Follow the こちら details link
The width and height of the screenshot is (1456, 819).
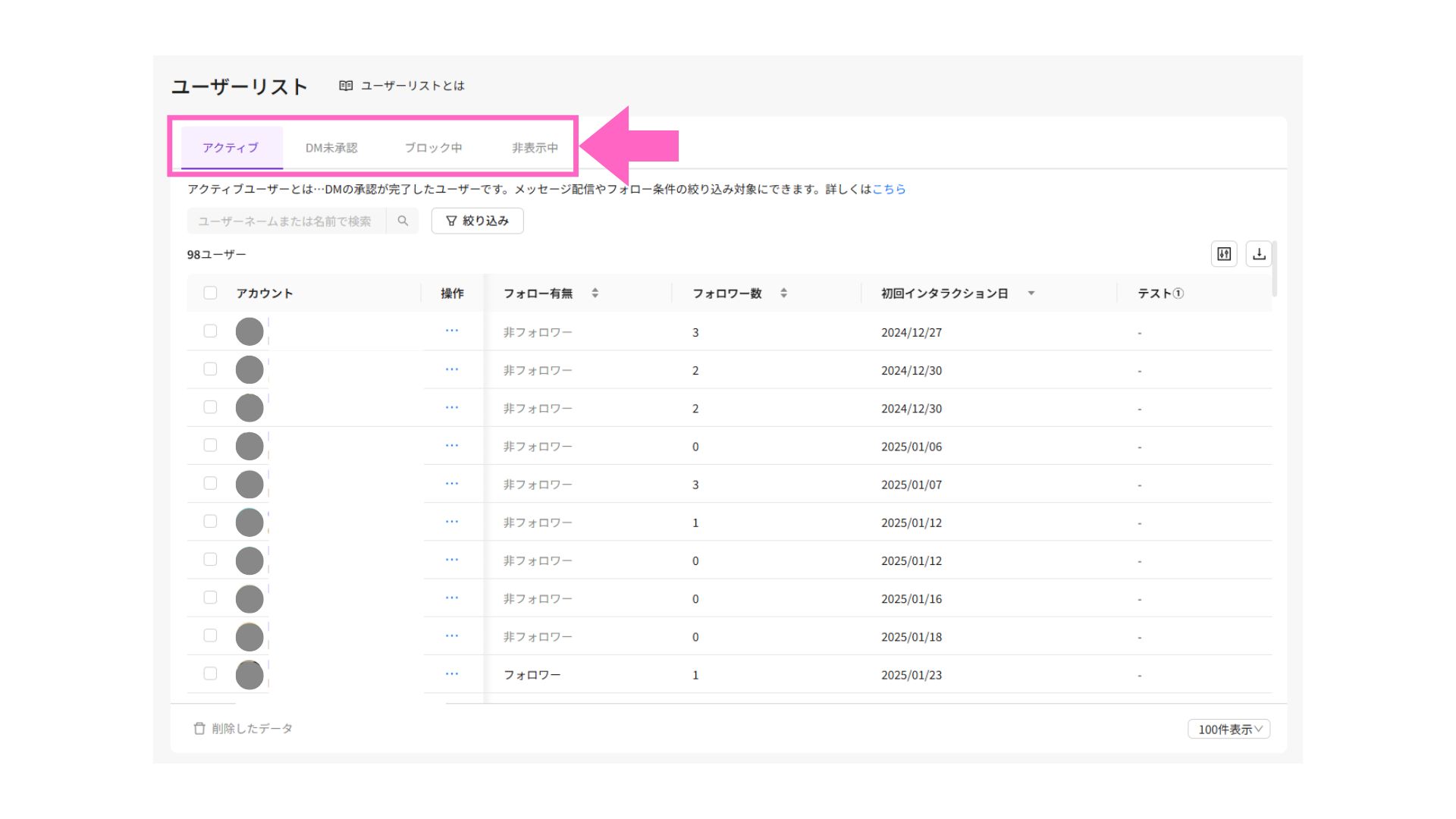pos(889,189)
